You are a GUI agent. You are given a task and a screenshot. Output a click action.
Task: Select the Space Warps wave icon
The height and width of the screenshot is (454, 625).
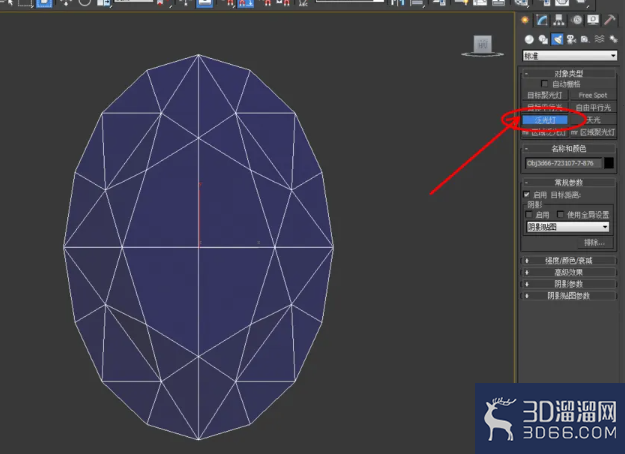(x=599, y=39)
